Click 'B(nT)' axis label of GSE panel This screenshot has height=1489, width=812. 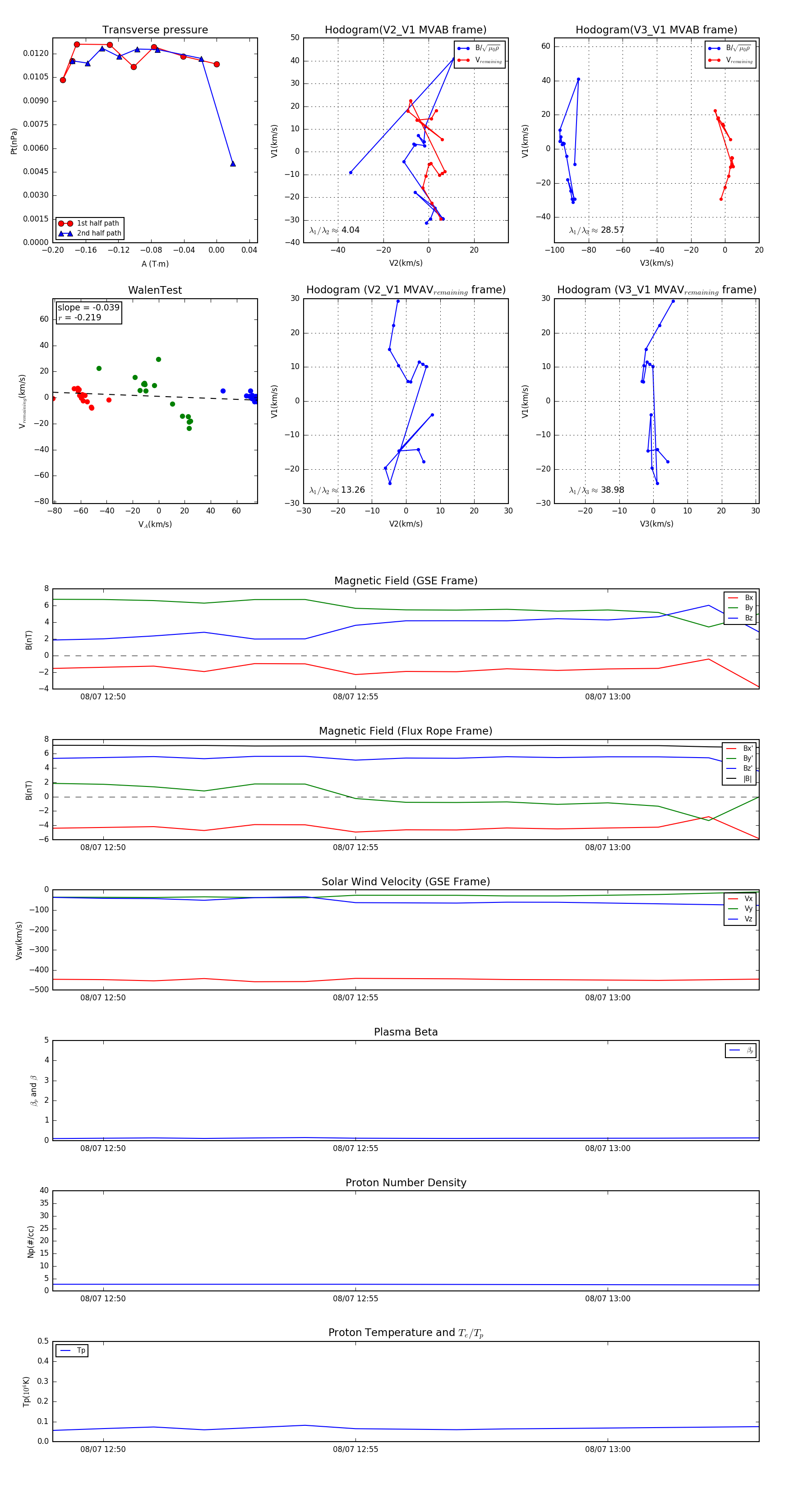(x=29, y=640)
